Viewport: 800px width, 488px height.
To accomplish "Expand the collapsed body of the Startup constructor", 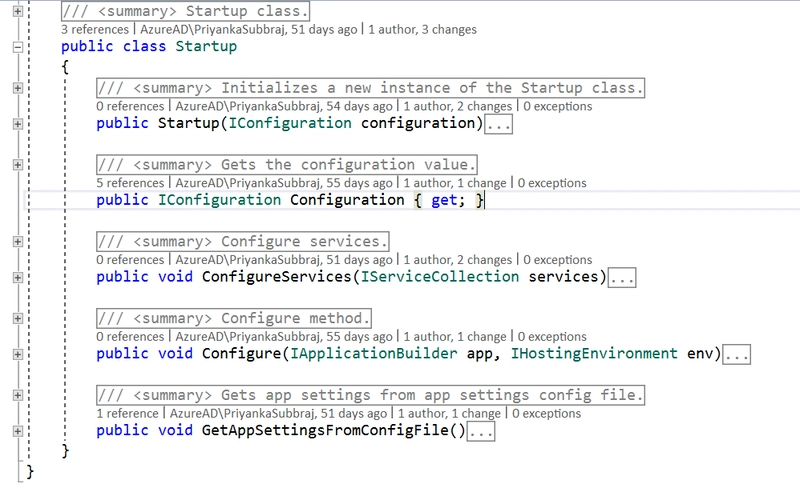I will coord(499,124).
